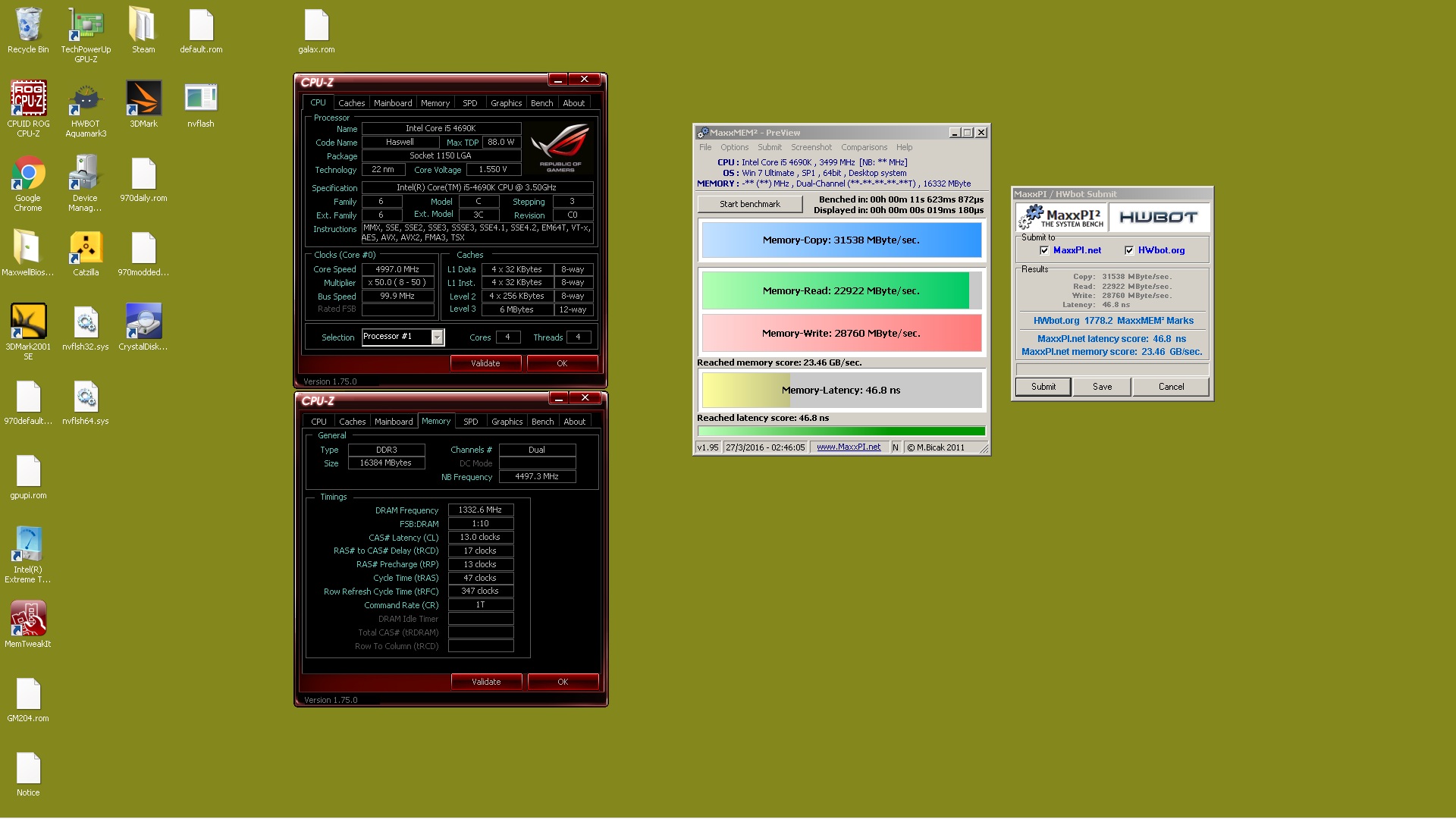This screenshot has width=1456, height=819.
Task: Click the Memory-Write result bar
Action: (x=842, y=333)
